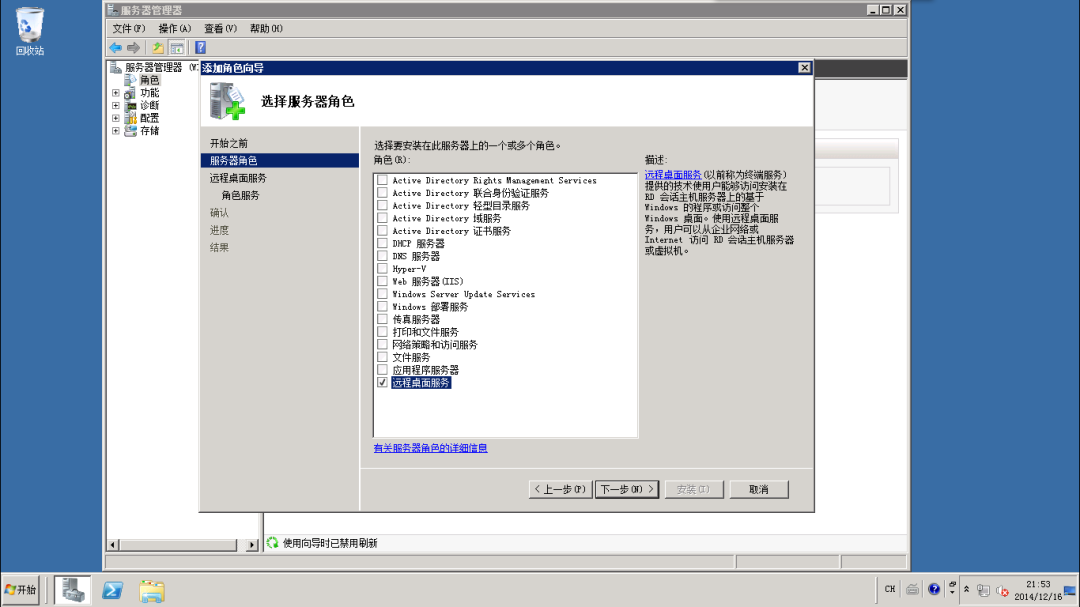Open the 操作(A) menu

[174, 28]
